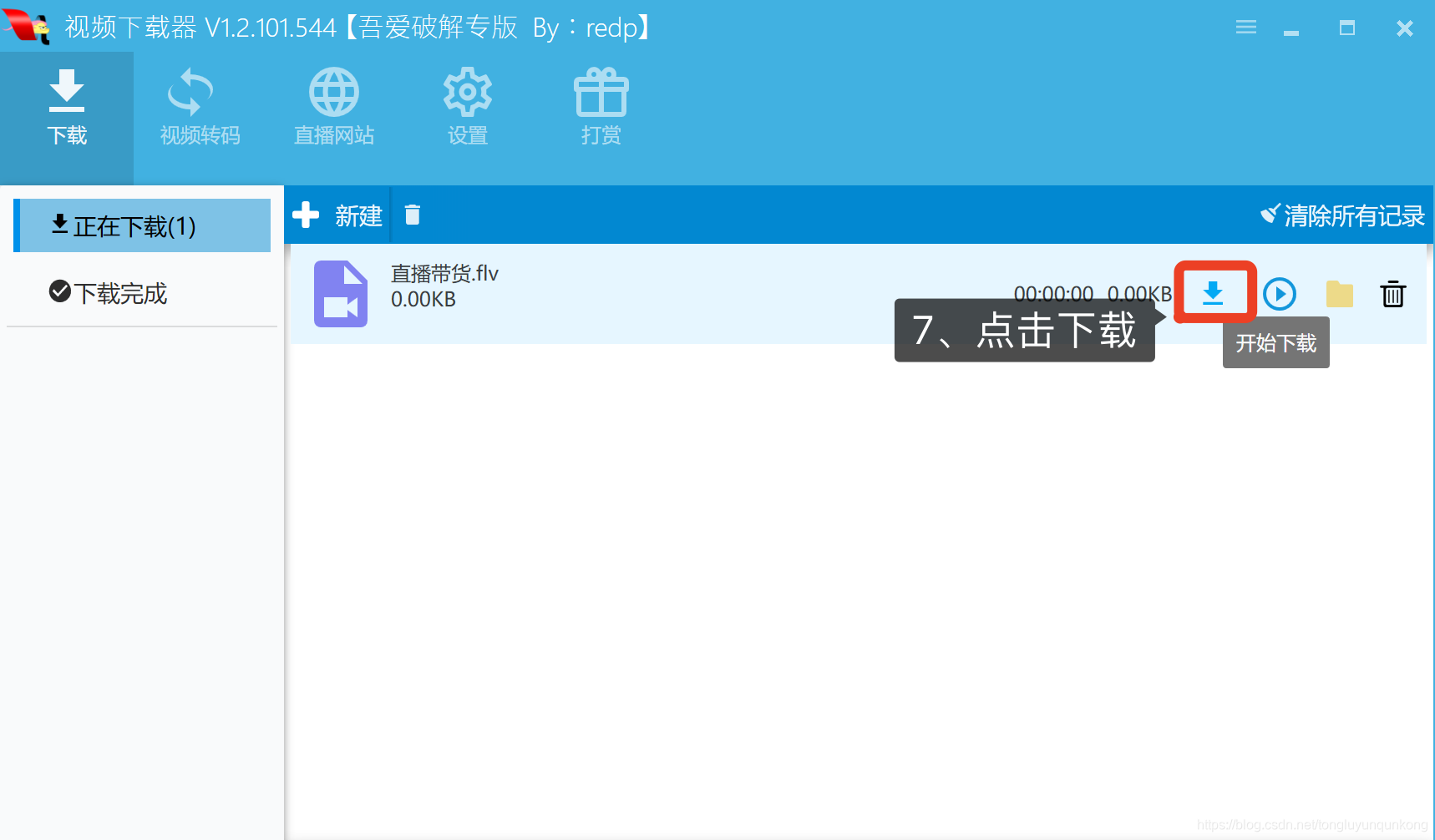Click the toolbar trash icon
This screenshot has height=840, width=1435.
pyautogui.click(x=413, y=215)
